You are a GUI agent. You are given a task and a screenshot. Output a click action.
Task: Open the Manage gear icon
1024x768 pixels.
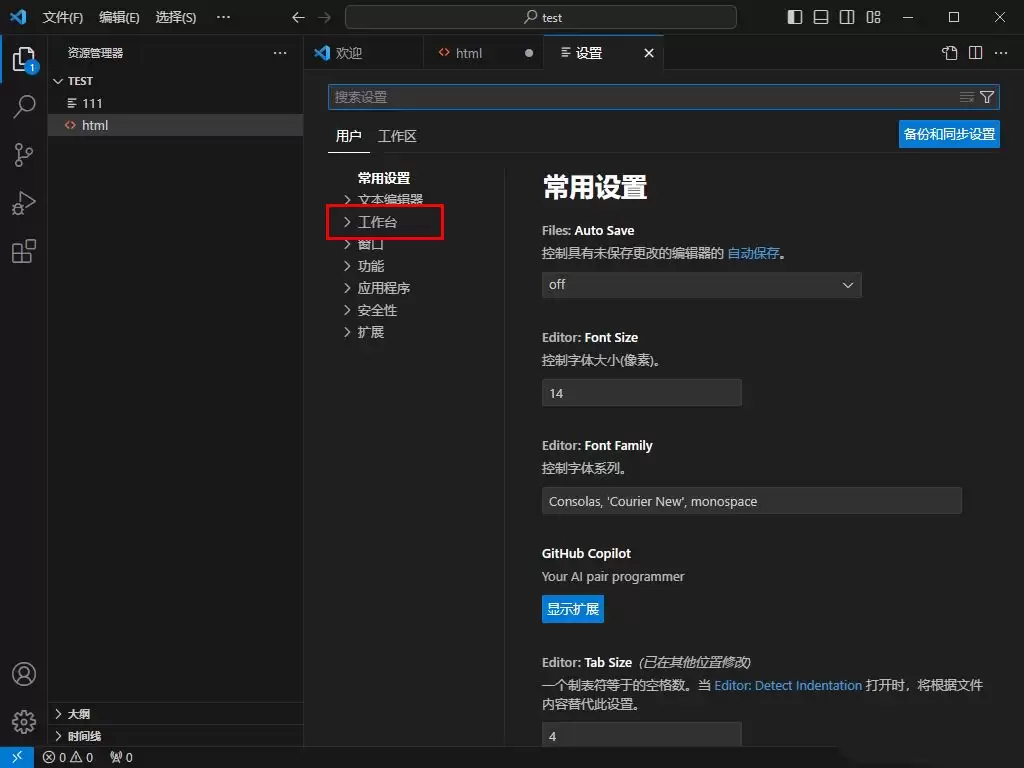[x=24, y=721]
